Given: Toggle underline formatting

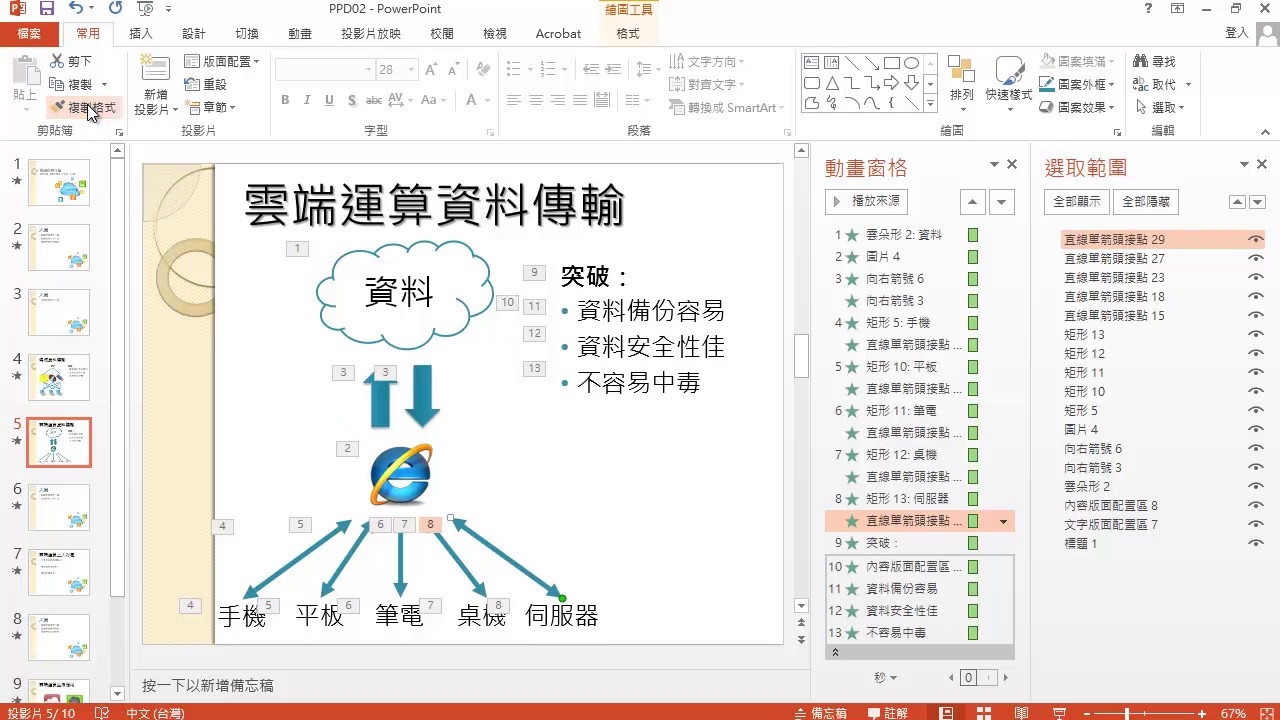Looking at the screenshot, I should 328,100.
